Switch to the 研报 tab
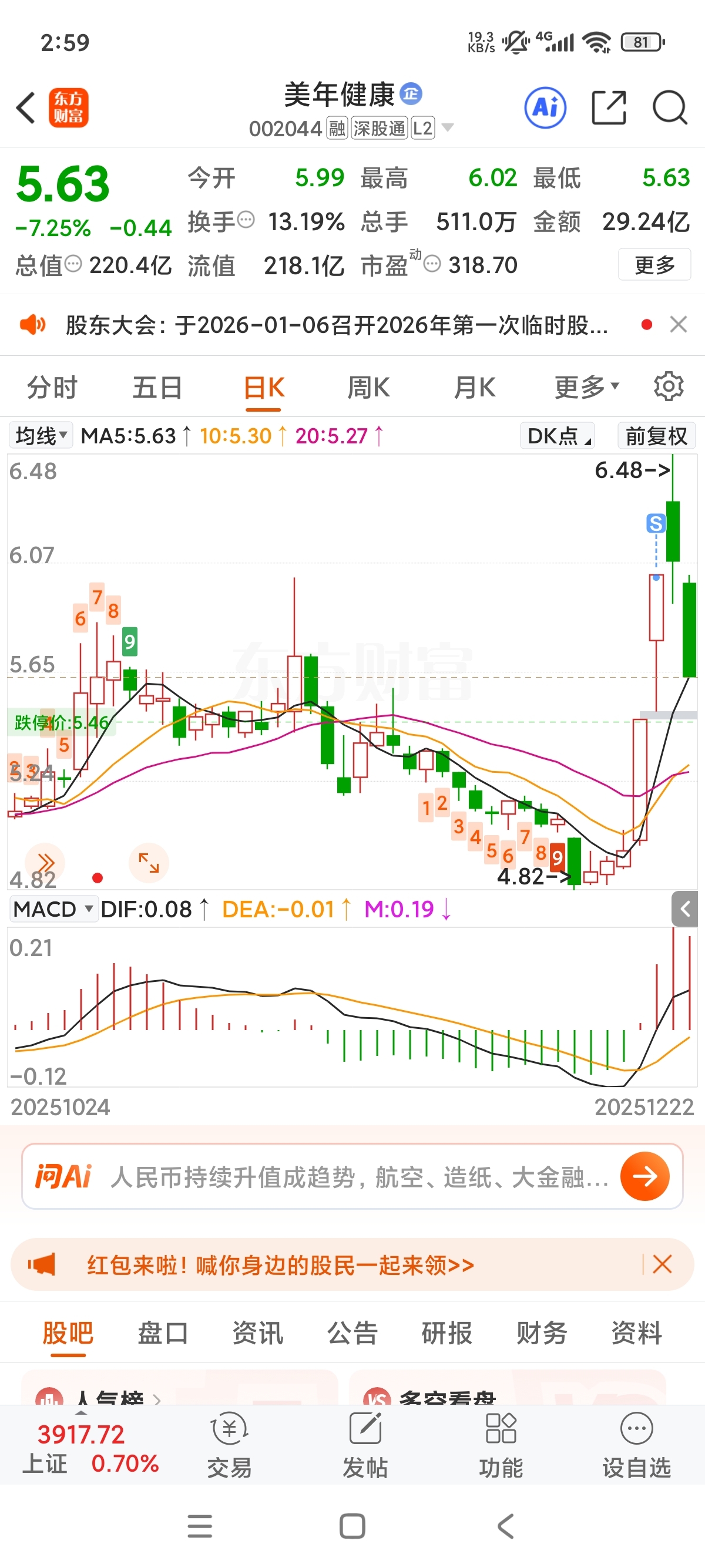The width and height of the screenshot is (705, 1568). (447, 1333)
